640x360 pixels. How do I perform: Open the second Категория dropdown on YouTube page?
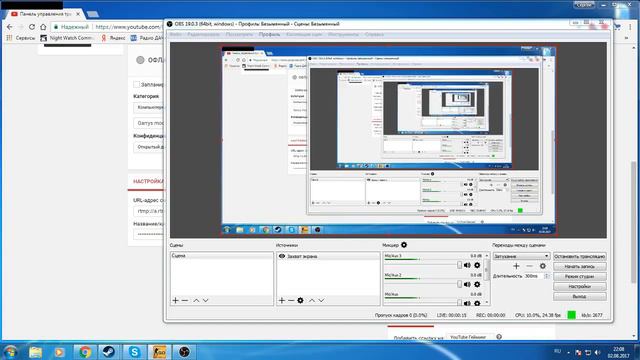pos(148,123)
